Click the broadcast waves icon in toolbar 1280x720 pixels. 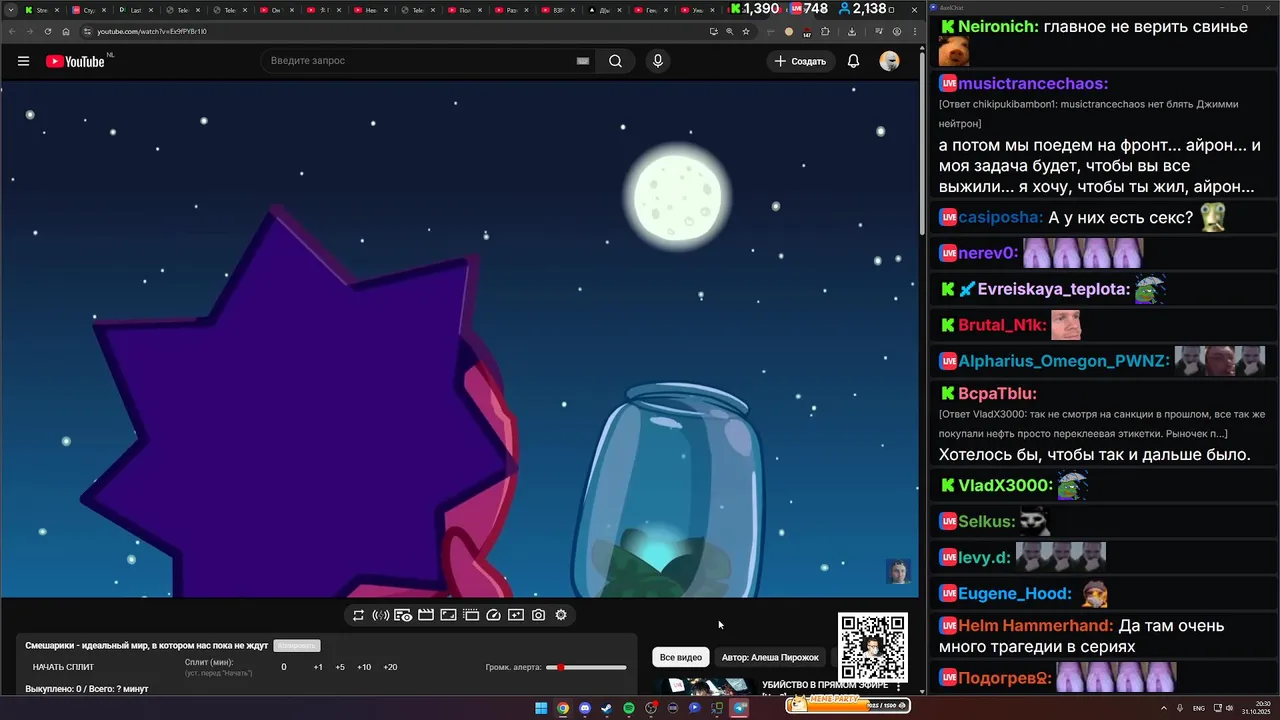(x=380, y=615)
